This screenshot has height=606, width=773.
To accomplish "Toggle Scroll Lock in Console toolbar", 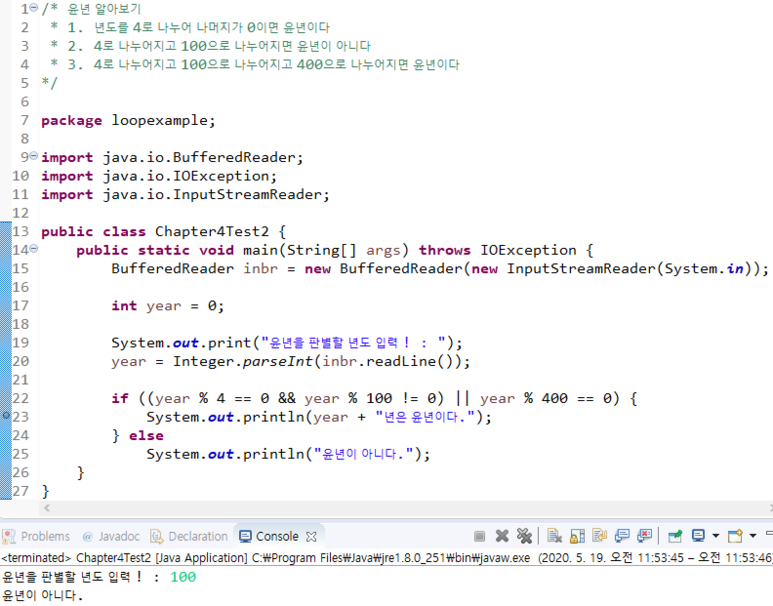I will pos(577,536).
